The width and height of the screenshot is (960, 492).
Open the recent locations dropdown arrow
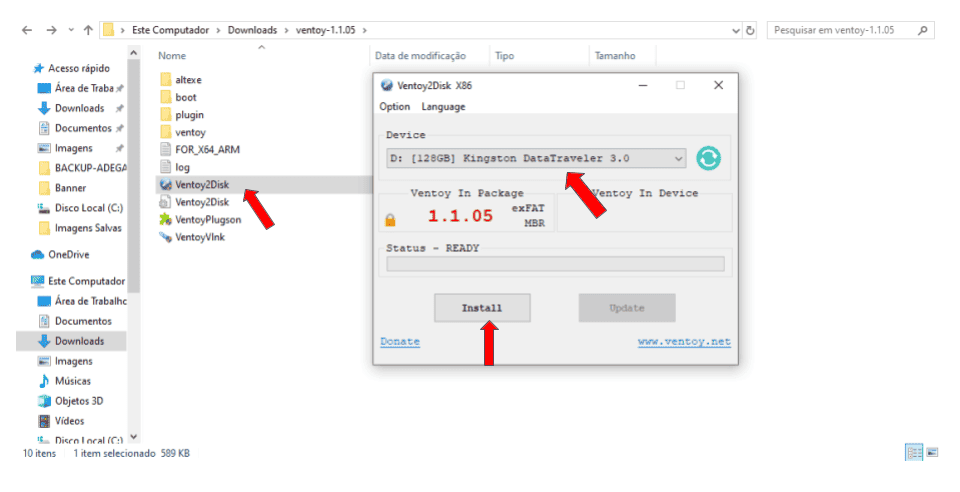pos(71,30)
